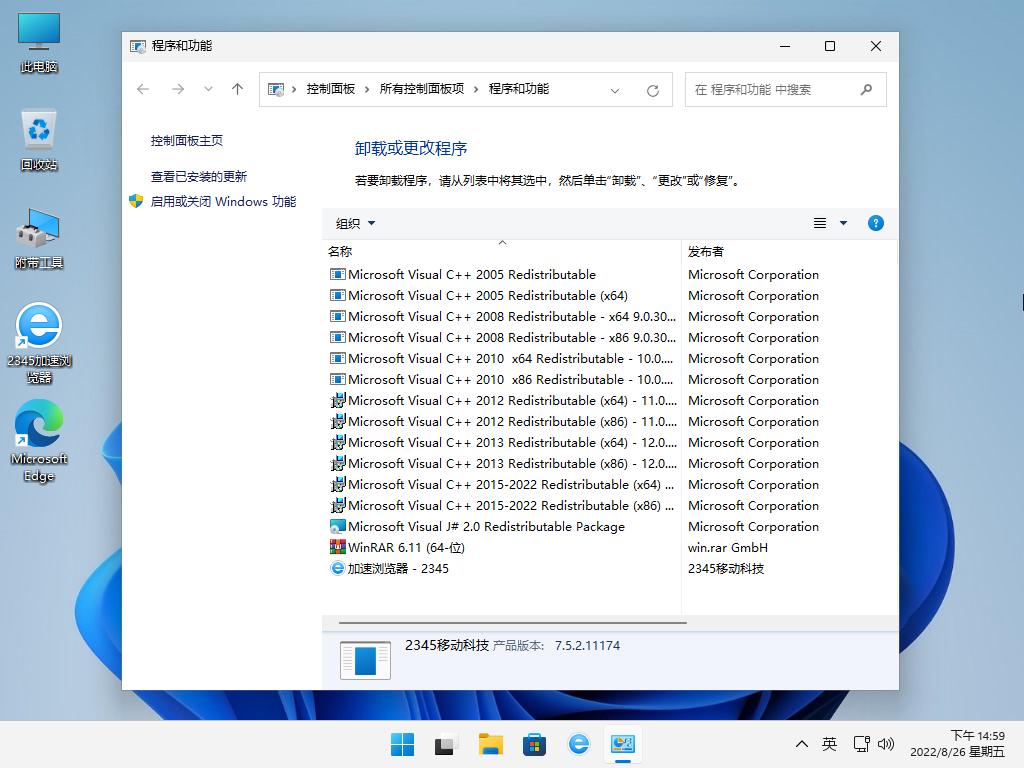Expand the address bar history dropdown
Viewport: 1024px width, 768px height.
(615, 90)
